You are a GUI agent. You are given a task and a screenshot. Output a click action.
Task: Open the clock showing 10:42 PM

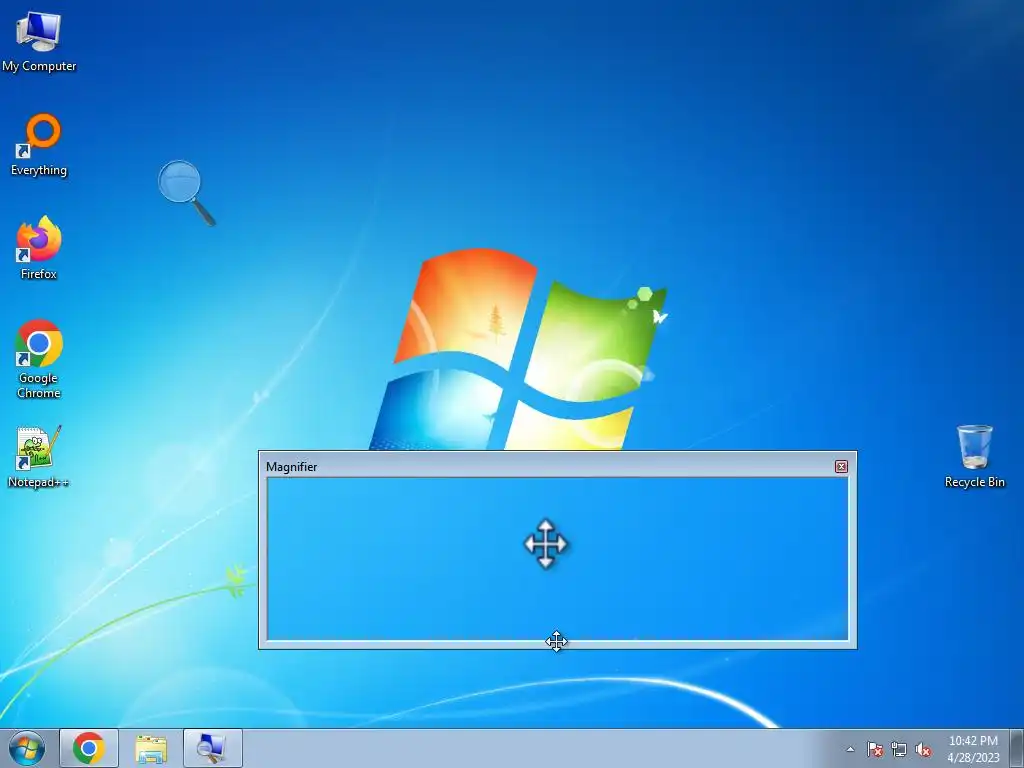[973, 749]
